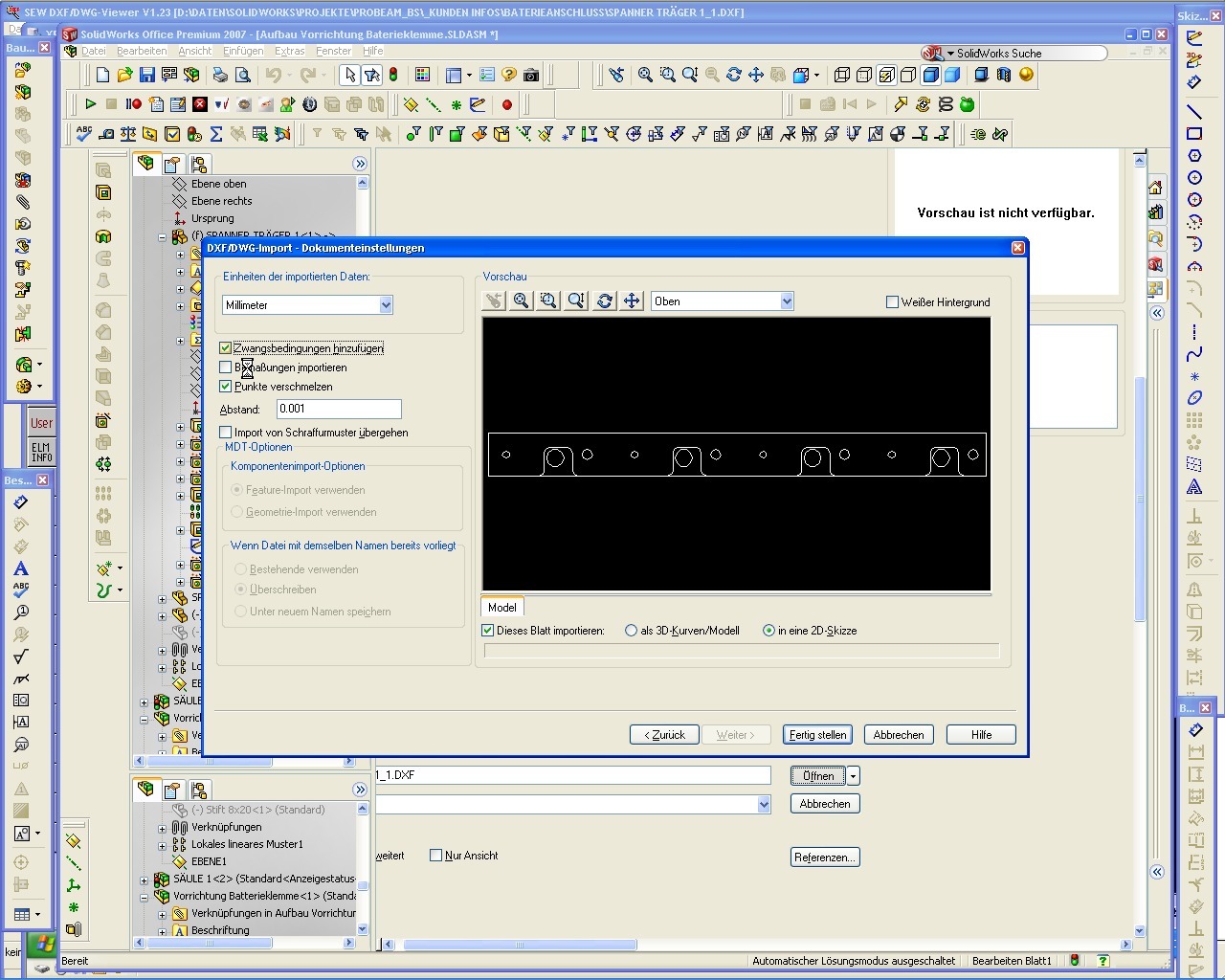Click the Pan view icon in main toolbar
Image resolution: width=1225 pixels, height=980 pixels.
coord(756,75)
